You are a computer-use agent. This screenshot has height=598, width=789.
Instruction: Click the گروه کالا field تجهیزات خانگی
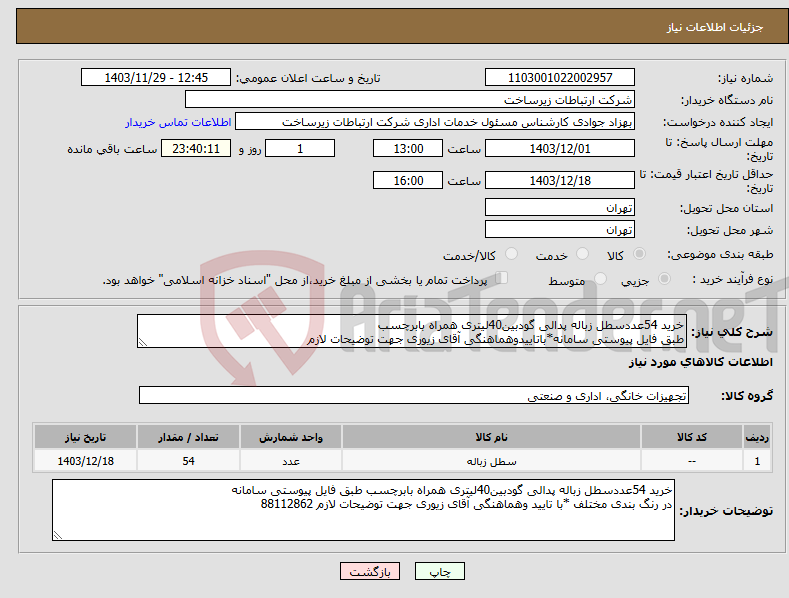pos(414,396)
